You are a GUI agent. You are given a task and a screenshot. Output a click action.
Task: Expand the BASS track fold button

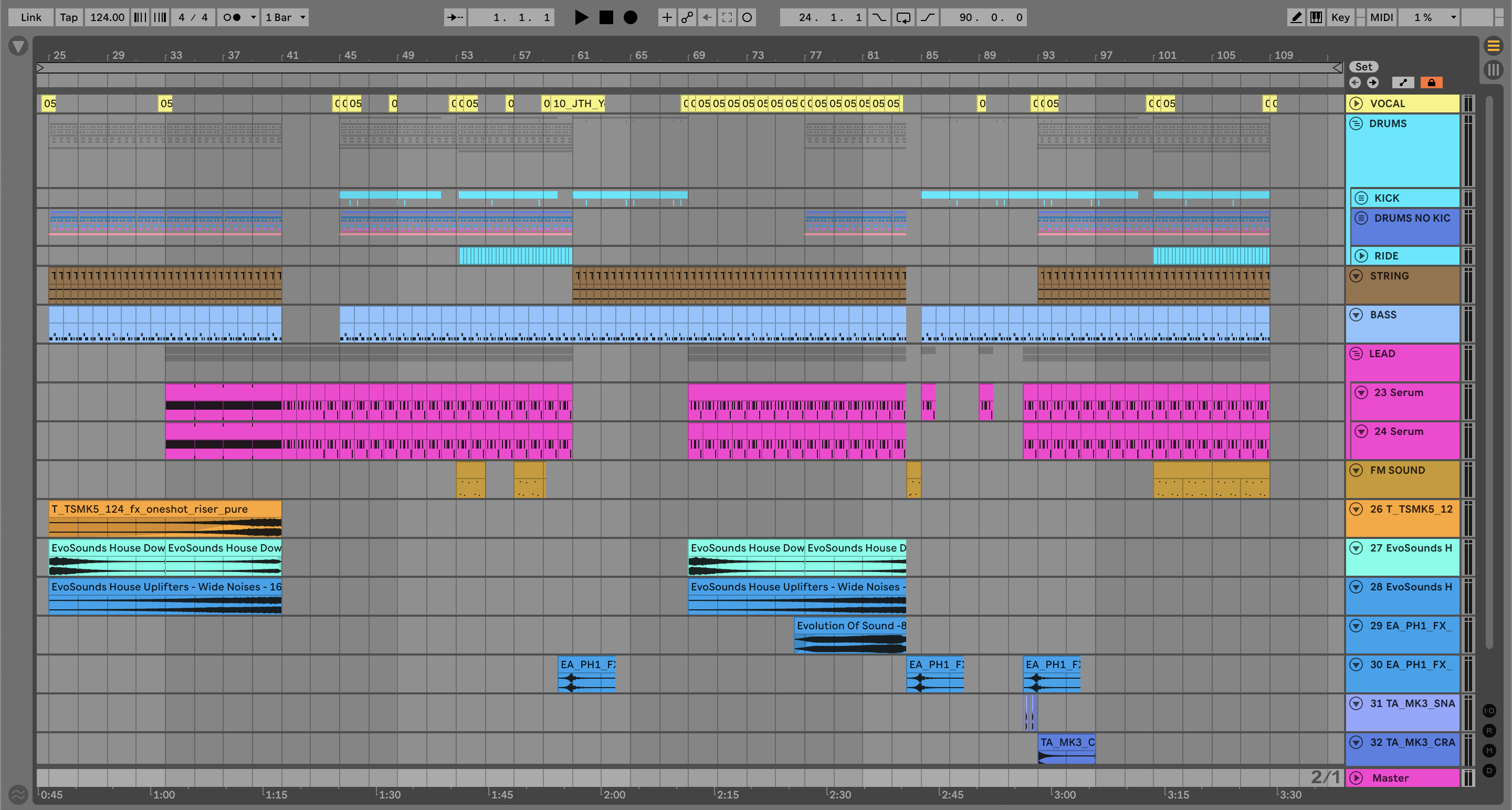click(x=1356, y=314)
